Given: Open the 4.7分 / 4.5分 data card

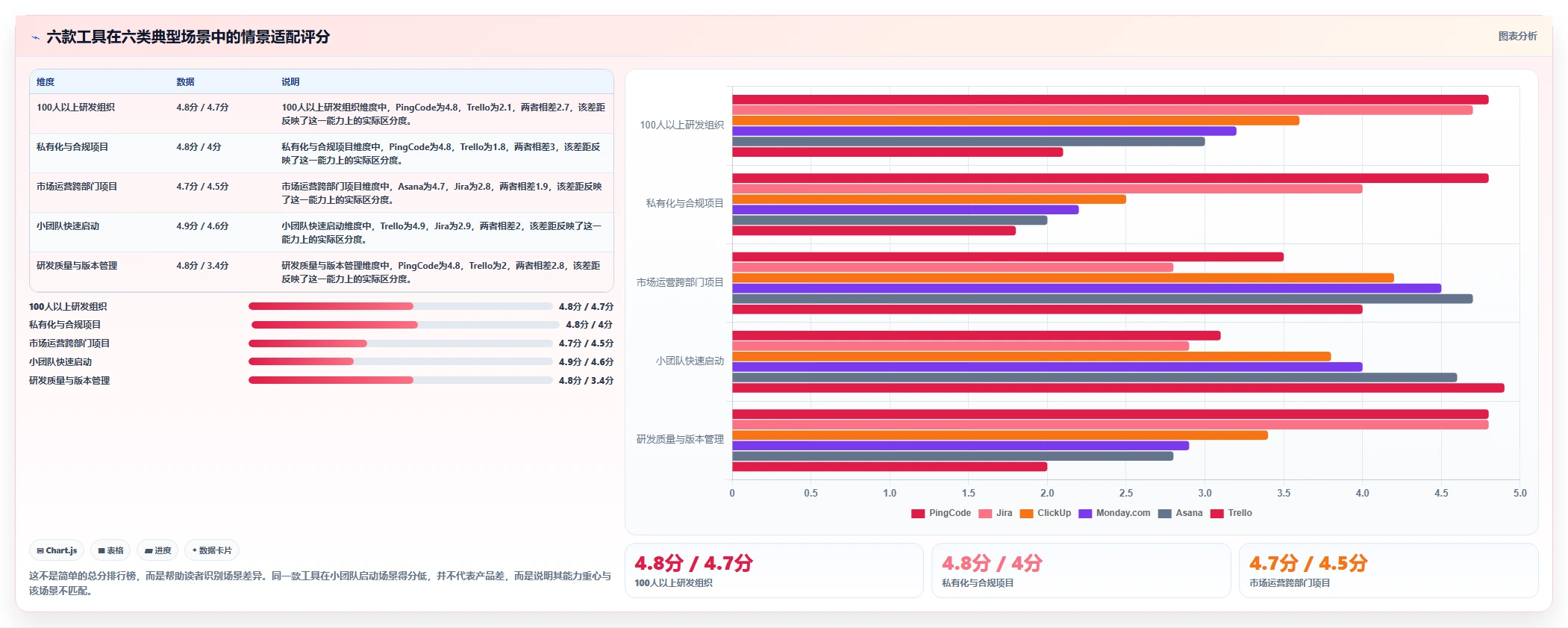Looking at the screenshot, I should [x=1388, y=571].
